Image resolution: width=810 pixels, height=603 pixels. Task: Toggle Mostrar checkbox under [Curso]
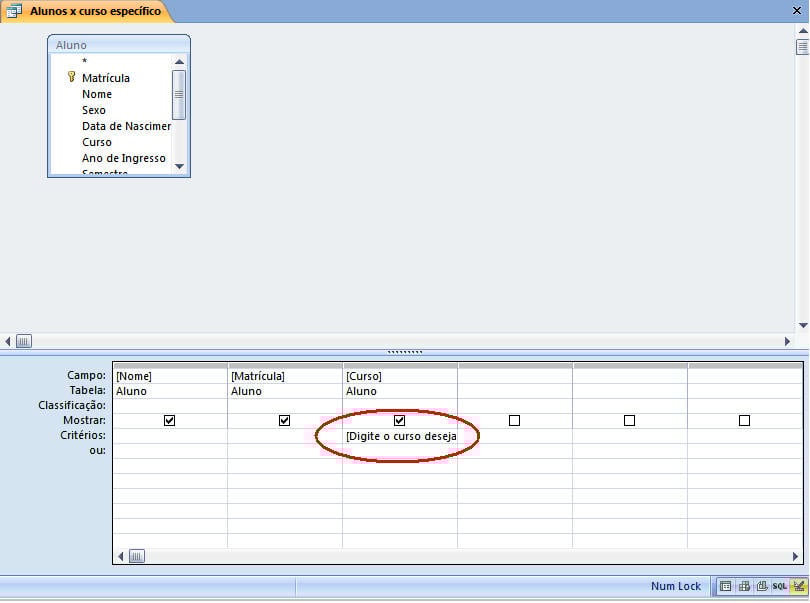tap(399, 421)
